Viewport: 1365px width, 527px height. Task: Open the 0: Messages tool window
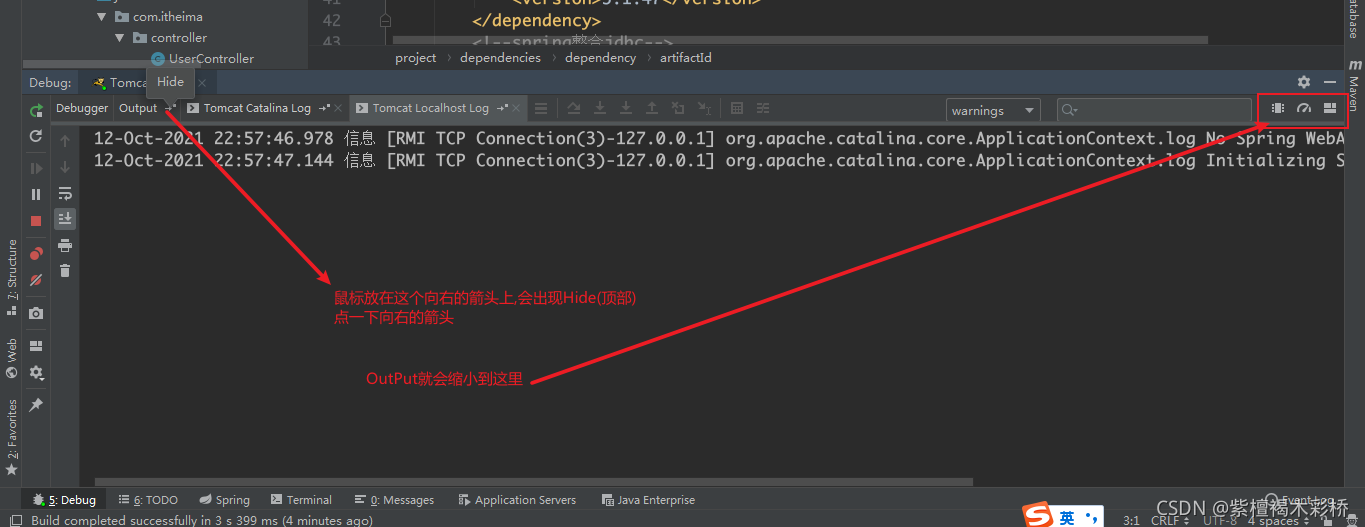click(394, 500)
